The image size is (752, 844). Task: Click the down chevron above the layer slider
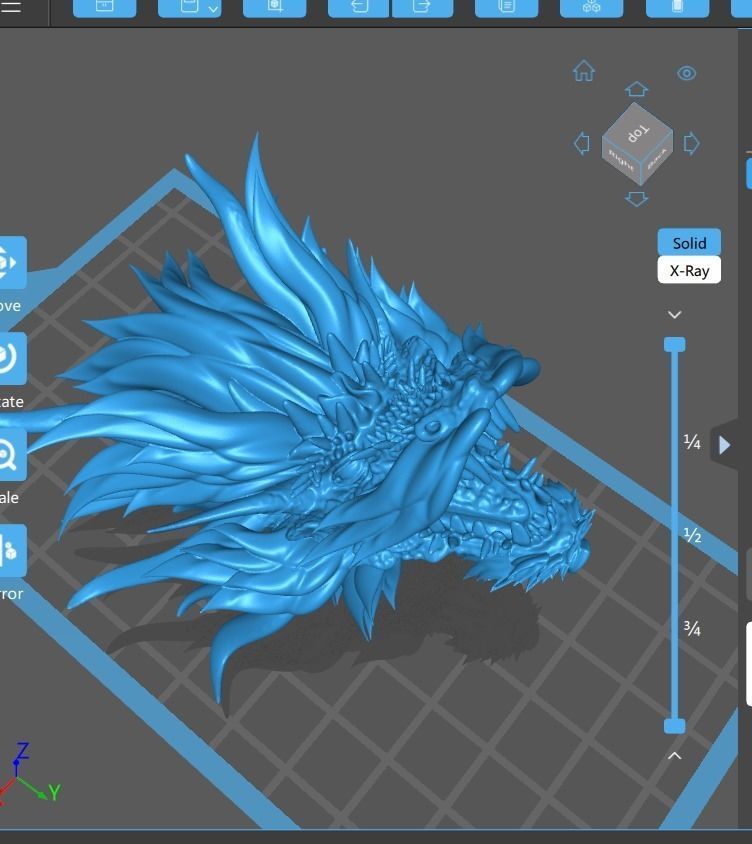(x=674, y=314)
